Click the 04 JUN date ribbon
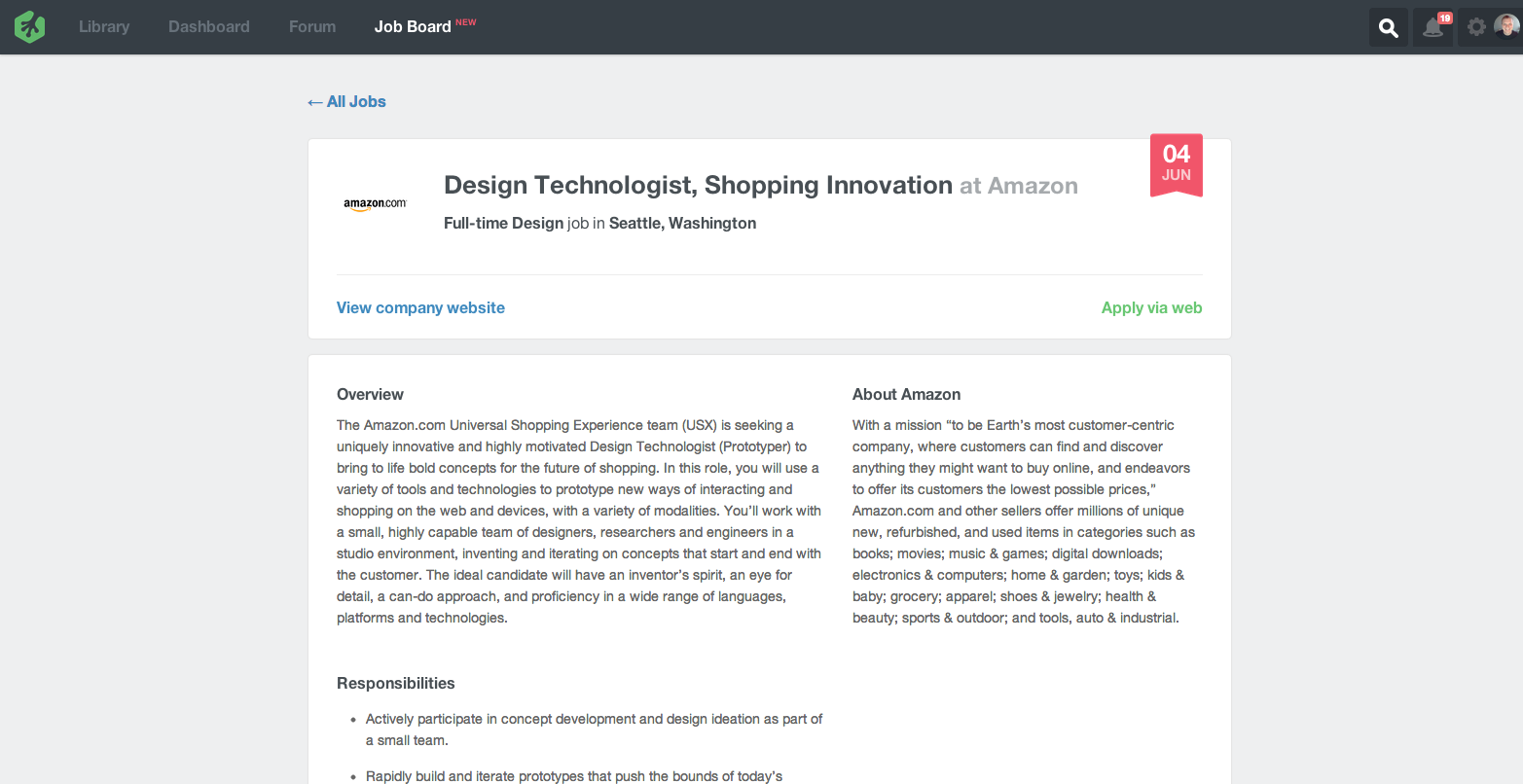The width and height of the screenshot is (1523, 784). click(x=1177, y=165)
